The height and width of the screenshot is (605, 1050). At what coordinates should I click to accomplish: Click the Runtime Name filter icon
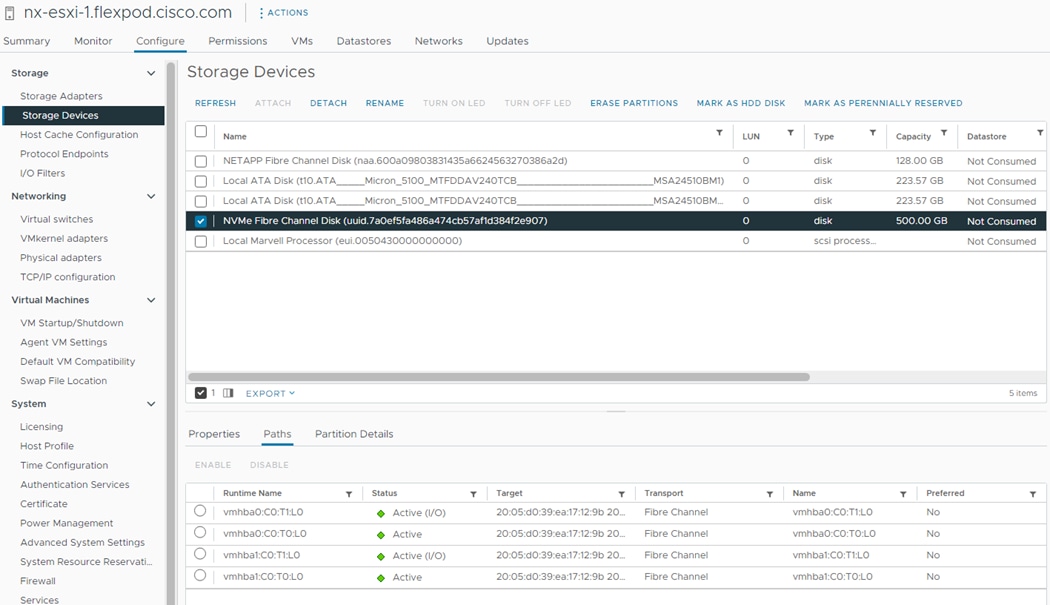(349, 494)
